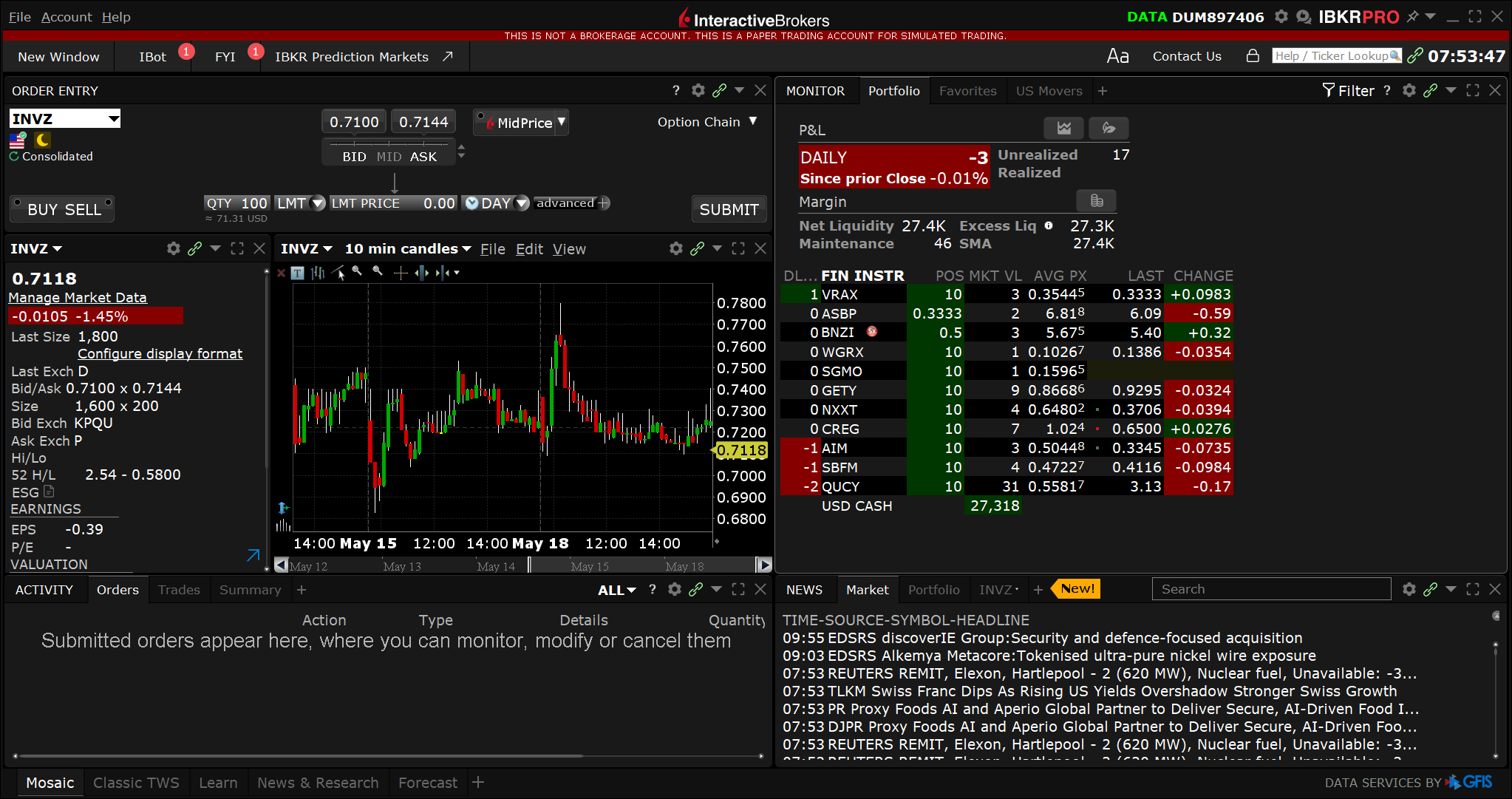Switch to the Trades tab in Activity
Viewport: 1512px width, 799px height.
179,589
